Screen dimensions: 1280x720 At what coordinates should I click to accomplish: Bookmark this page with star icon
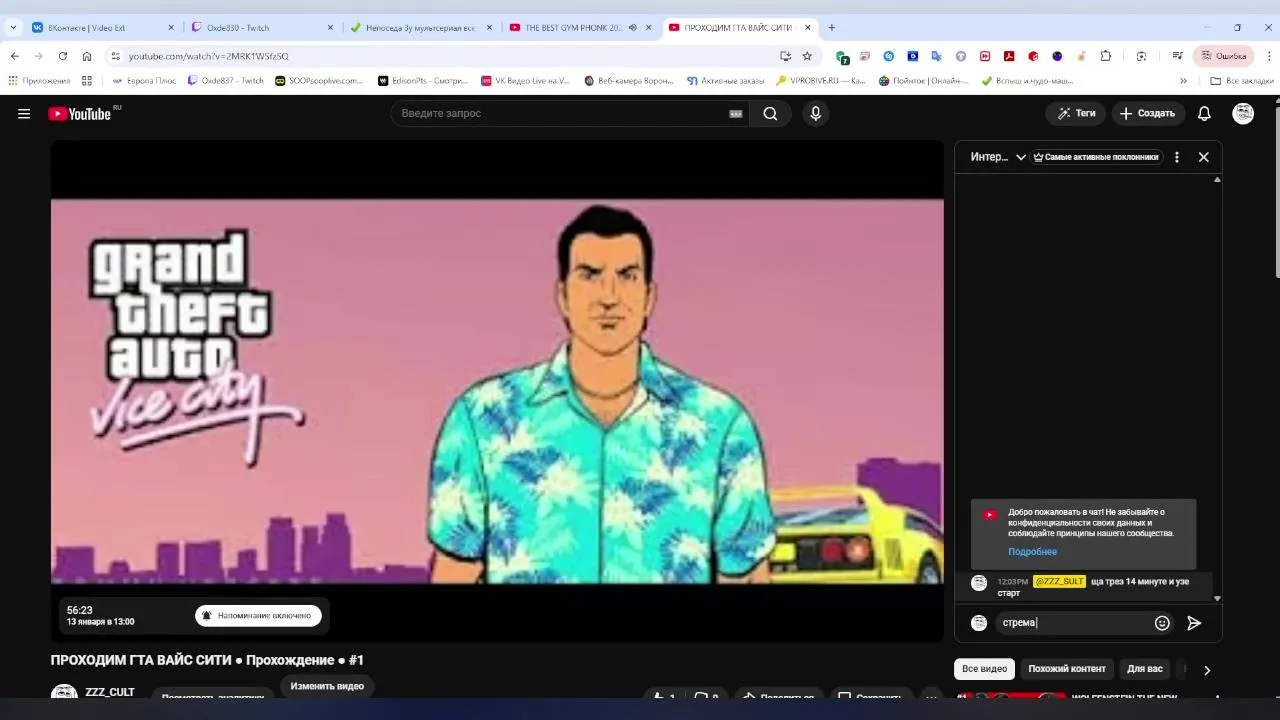coord(807,56)
